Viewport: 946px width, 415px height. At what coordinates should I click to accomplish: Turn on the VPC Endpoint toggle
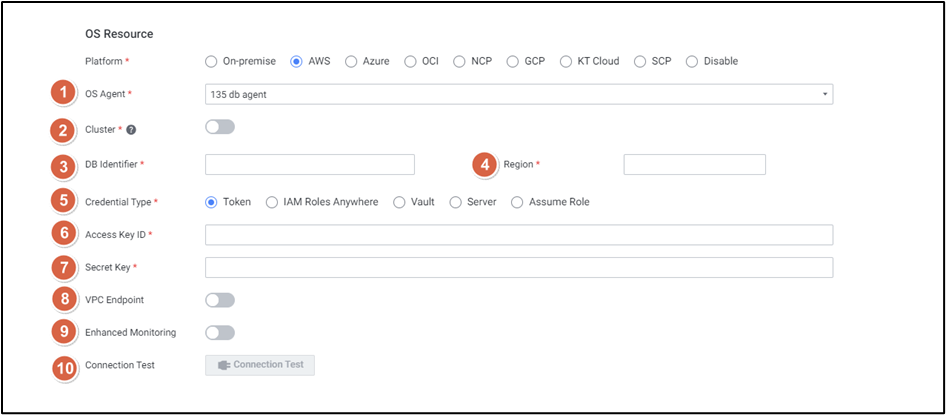[219, 300]
